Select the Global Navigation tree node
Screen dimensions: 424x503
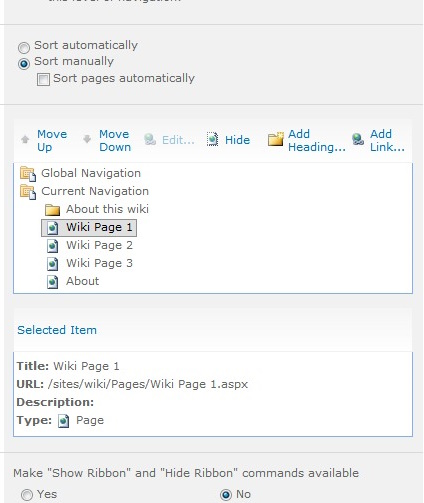(91, 173)
